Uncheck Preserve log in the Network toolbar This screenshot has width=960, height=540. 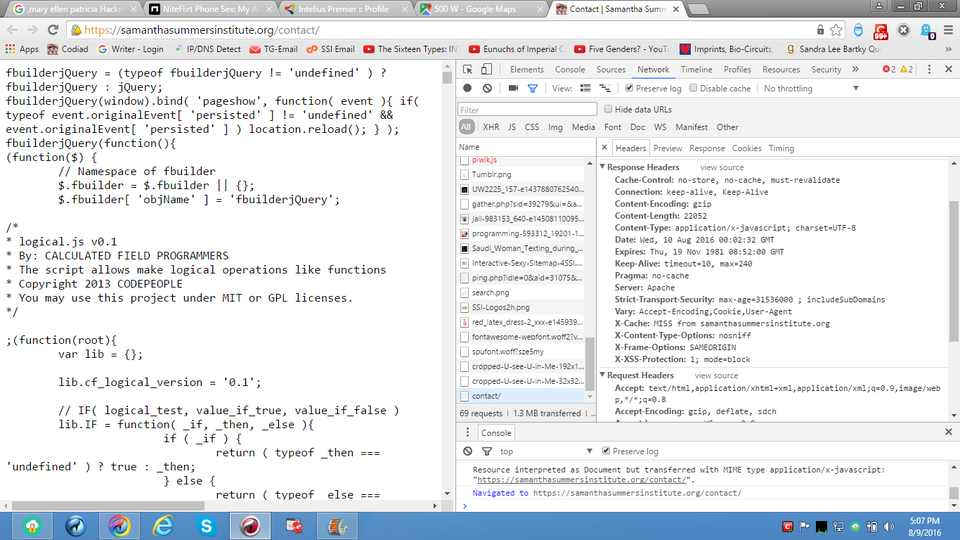[630, 89]
